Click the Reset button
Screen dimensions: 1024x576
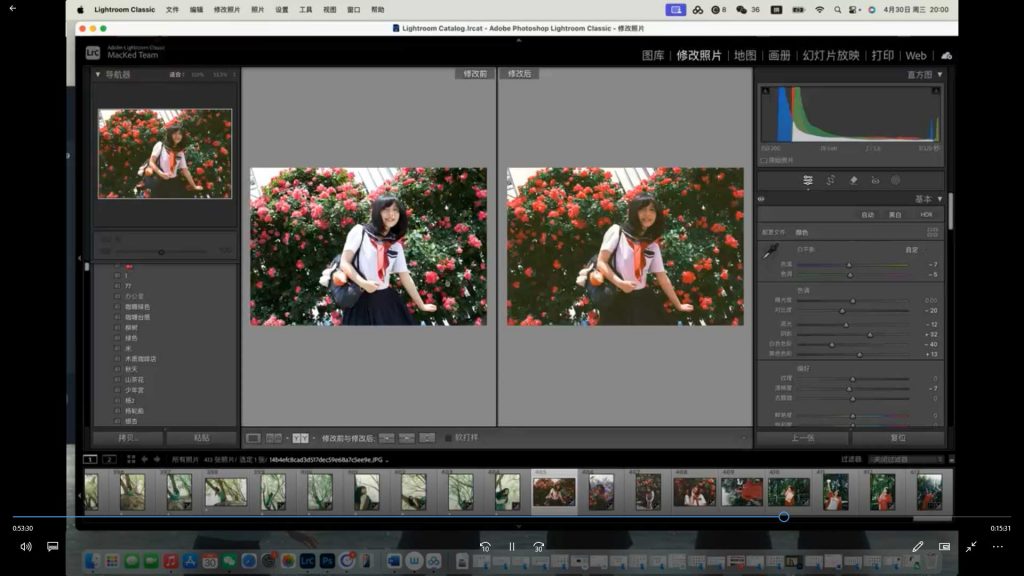tap(897, 438)
